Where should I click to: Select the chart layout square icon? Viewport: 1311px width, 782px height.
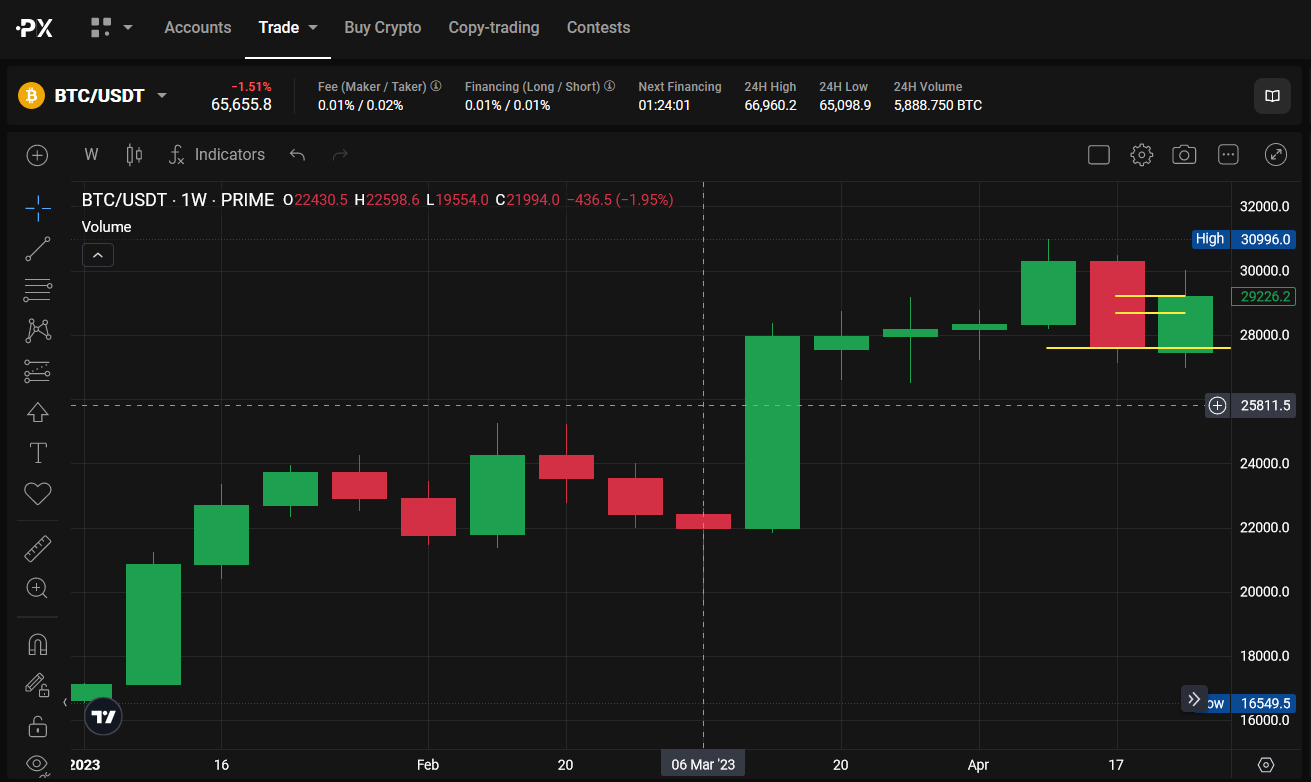click(1099, 155)
